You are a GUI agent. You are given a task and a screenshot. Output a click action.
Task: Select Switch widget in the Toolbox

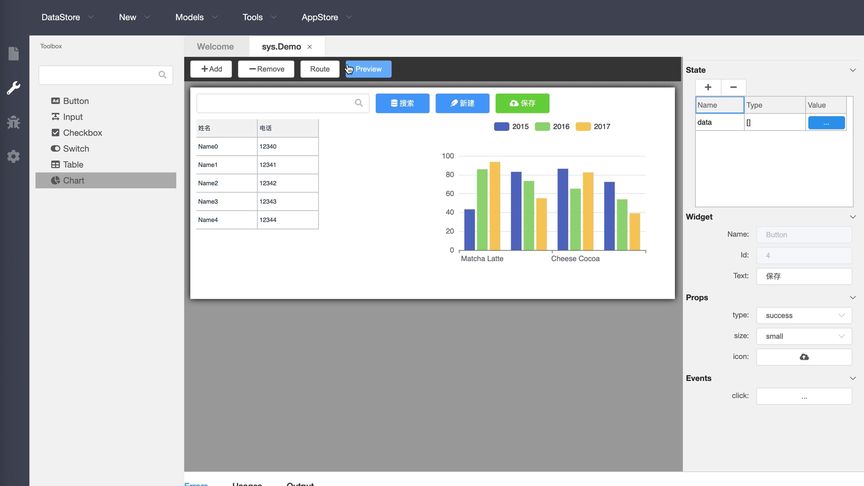(70, 149)
